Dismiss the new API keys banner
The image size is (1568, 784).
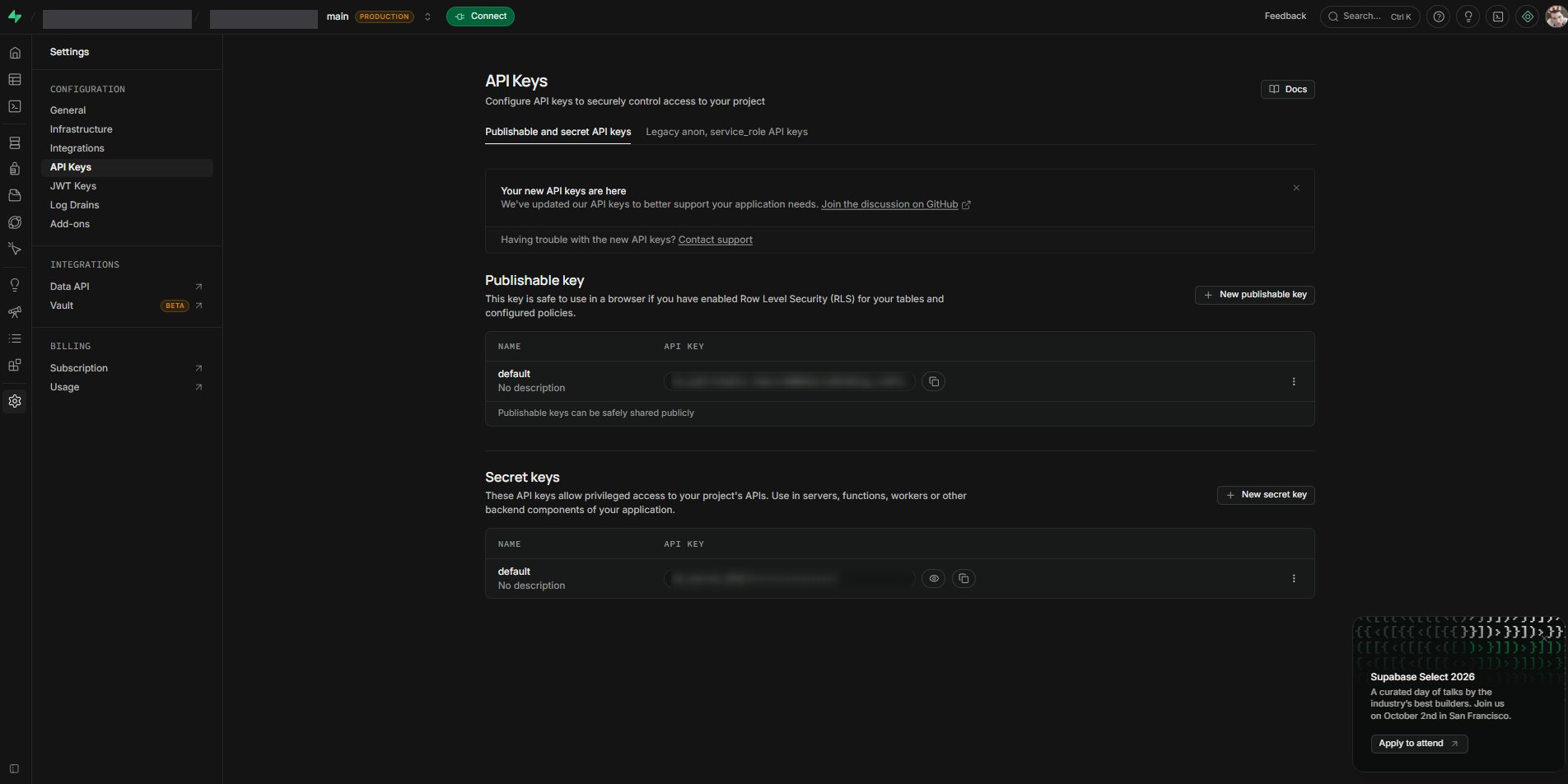[1296, 188]
